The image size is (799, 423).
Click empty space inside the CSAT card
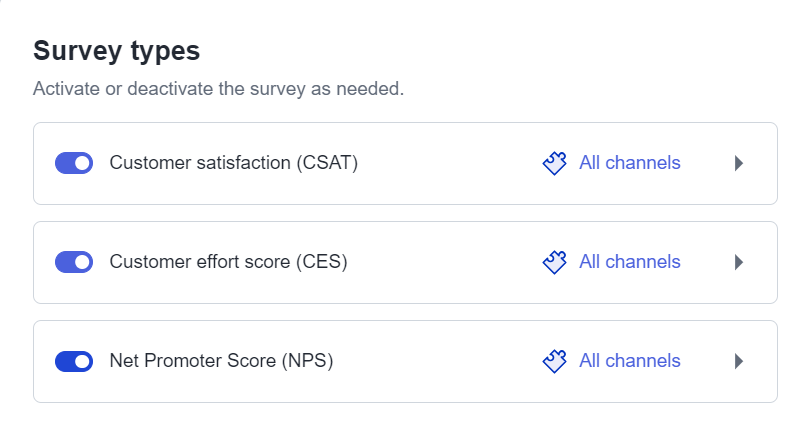point(448,163)
